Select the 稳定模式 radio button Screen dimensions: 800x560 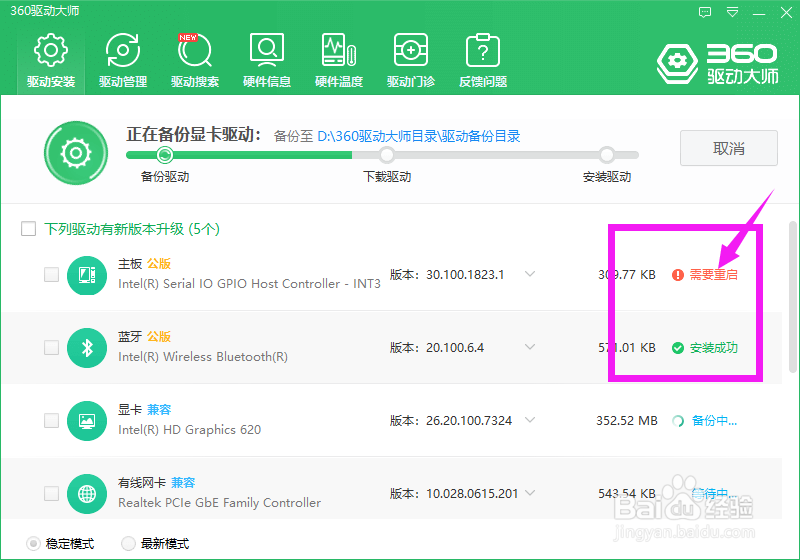[x=33, y=544]
